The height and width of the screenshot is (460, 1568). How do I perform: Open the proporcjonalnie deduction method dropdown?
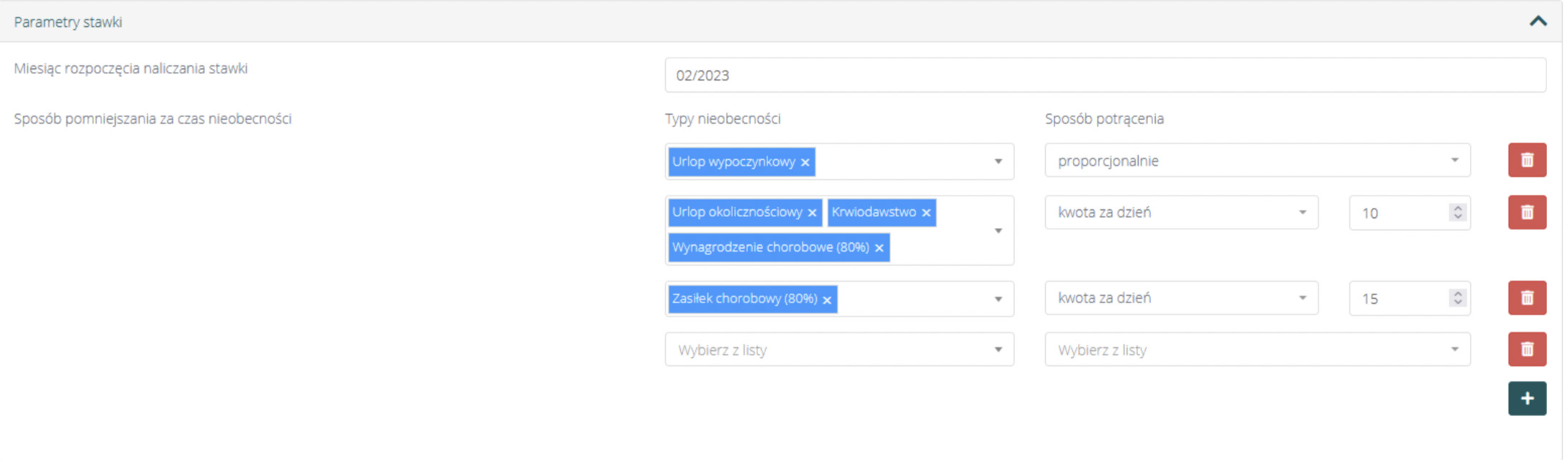pos(1257,160)
